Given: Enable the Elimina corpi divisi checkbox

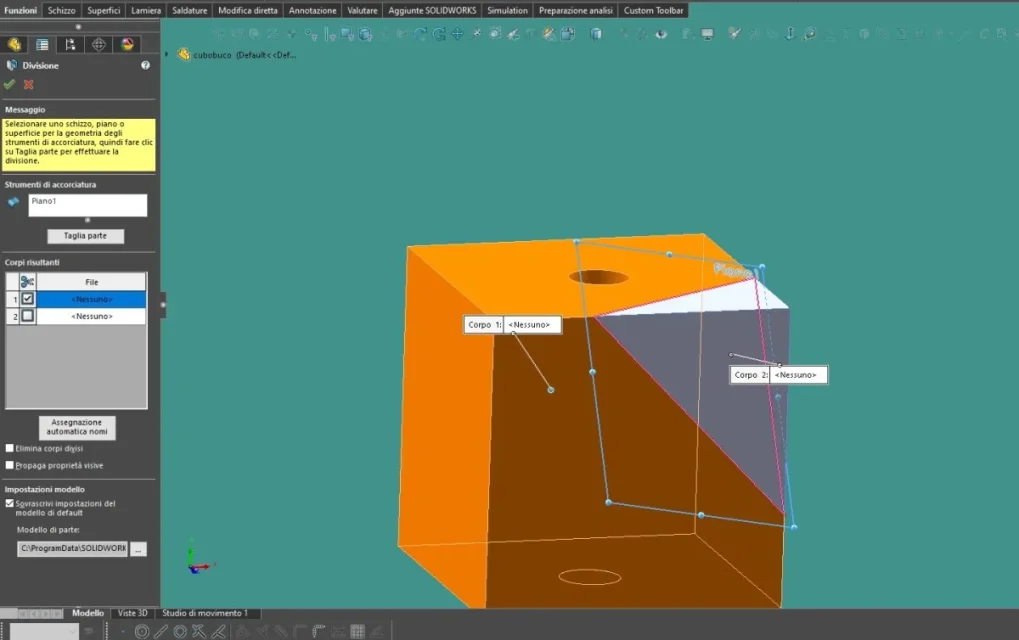Looking at the screenshot, I should pos(10,448).
